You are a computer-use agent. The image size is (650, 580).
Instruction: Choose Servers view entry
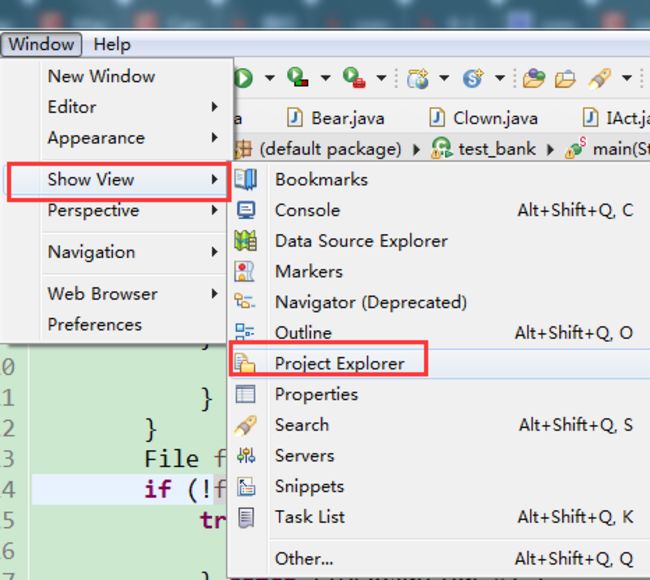coord(439,456)
